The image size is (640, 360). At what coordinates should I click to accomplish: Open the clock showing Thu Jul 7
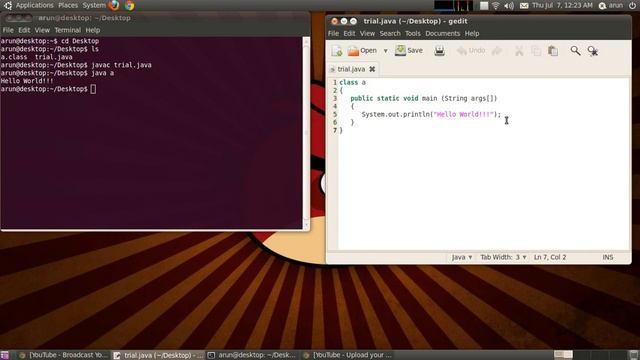click(562, 5)
